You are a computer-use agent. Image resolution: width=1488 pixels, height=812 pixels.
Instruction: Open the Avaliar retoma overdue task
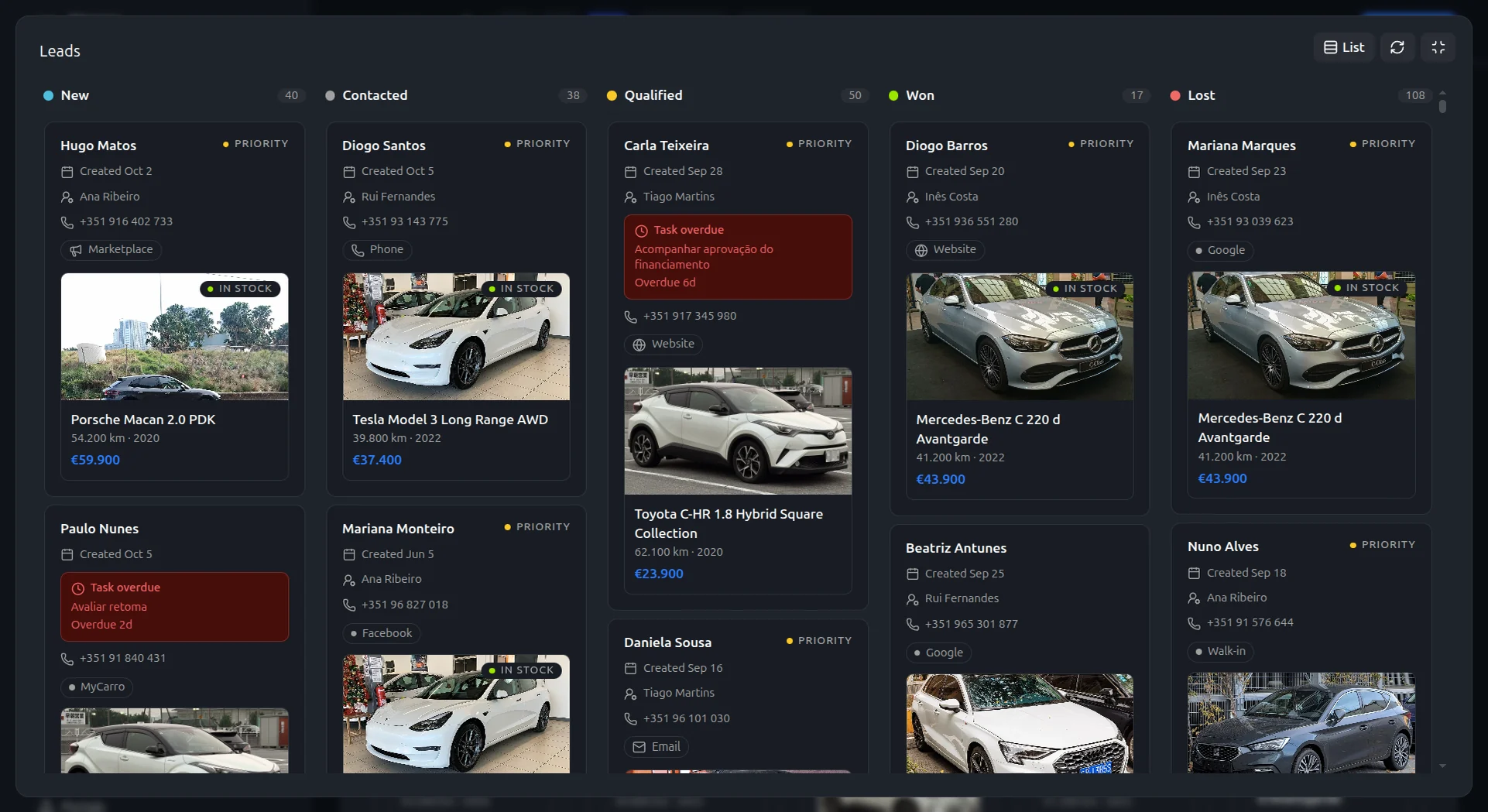(175, 607)
